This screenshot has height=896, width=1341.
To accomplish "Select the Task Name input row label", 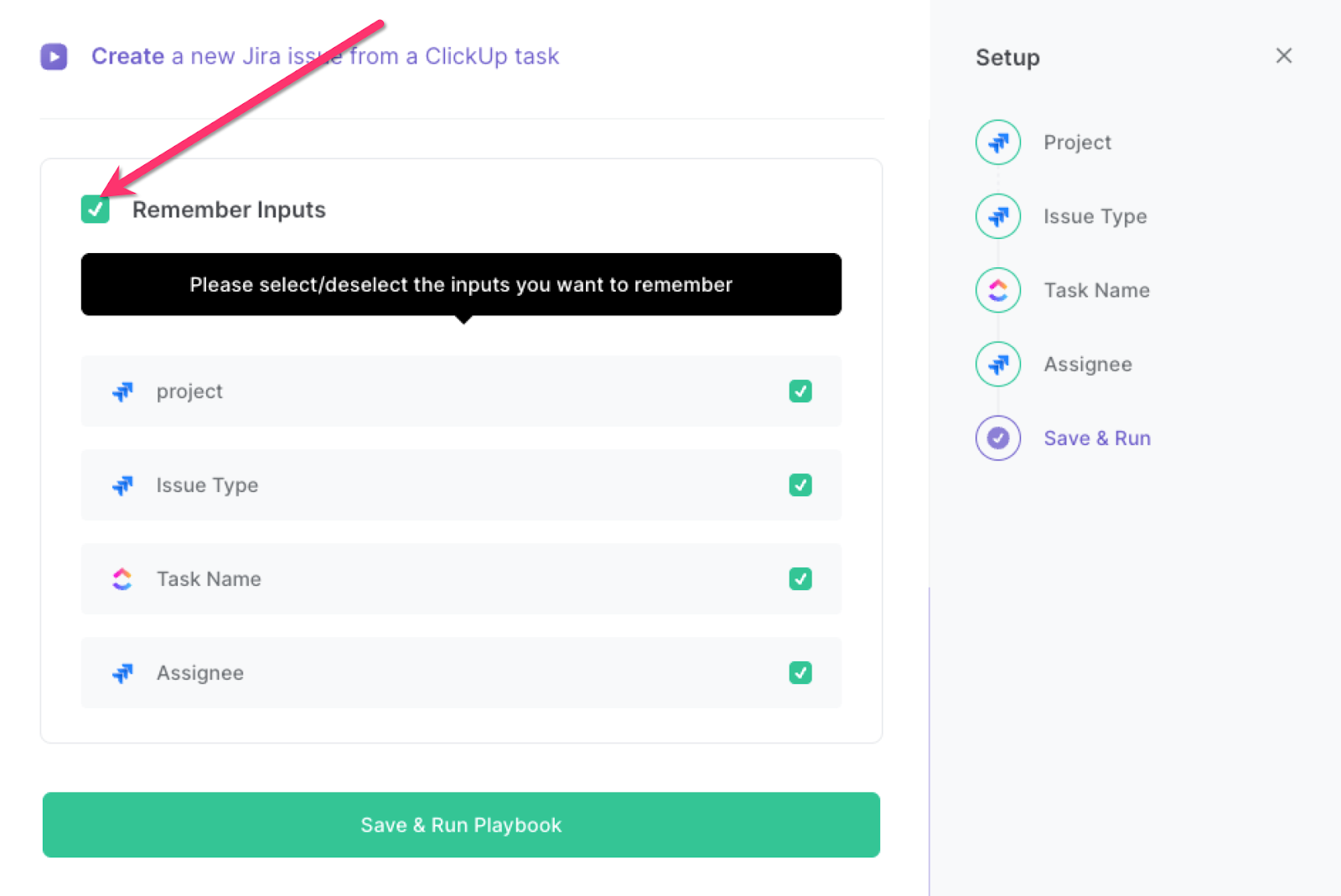I will pos(209,579).
